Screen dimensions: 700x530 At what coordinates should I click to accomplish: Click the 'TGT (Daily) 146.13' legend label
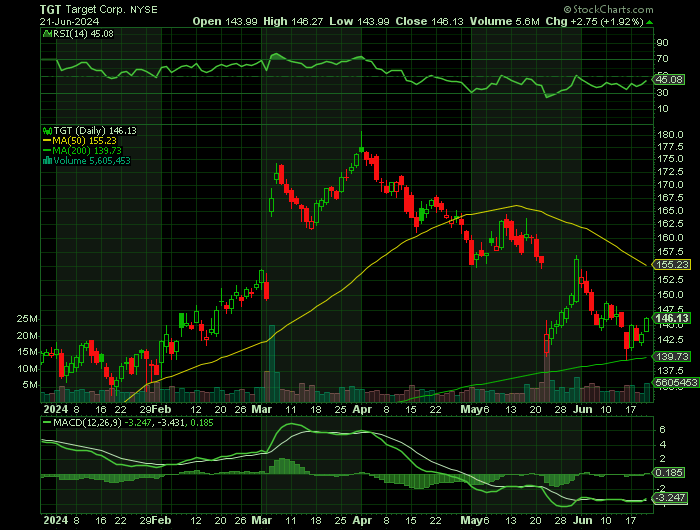95,131
